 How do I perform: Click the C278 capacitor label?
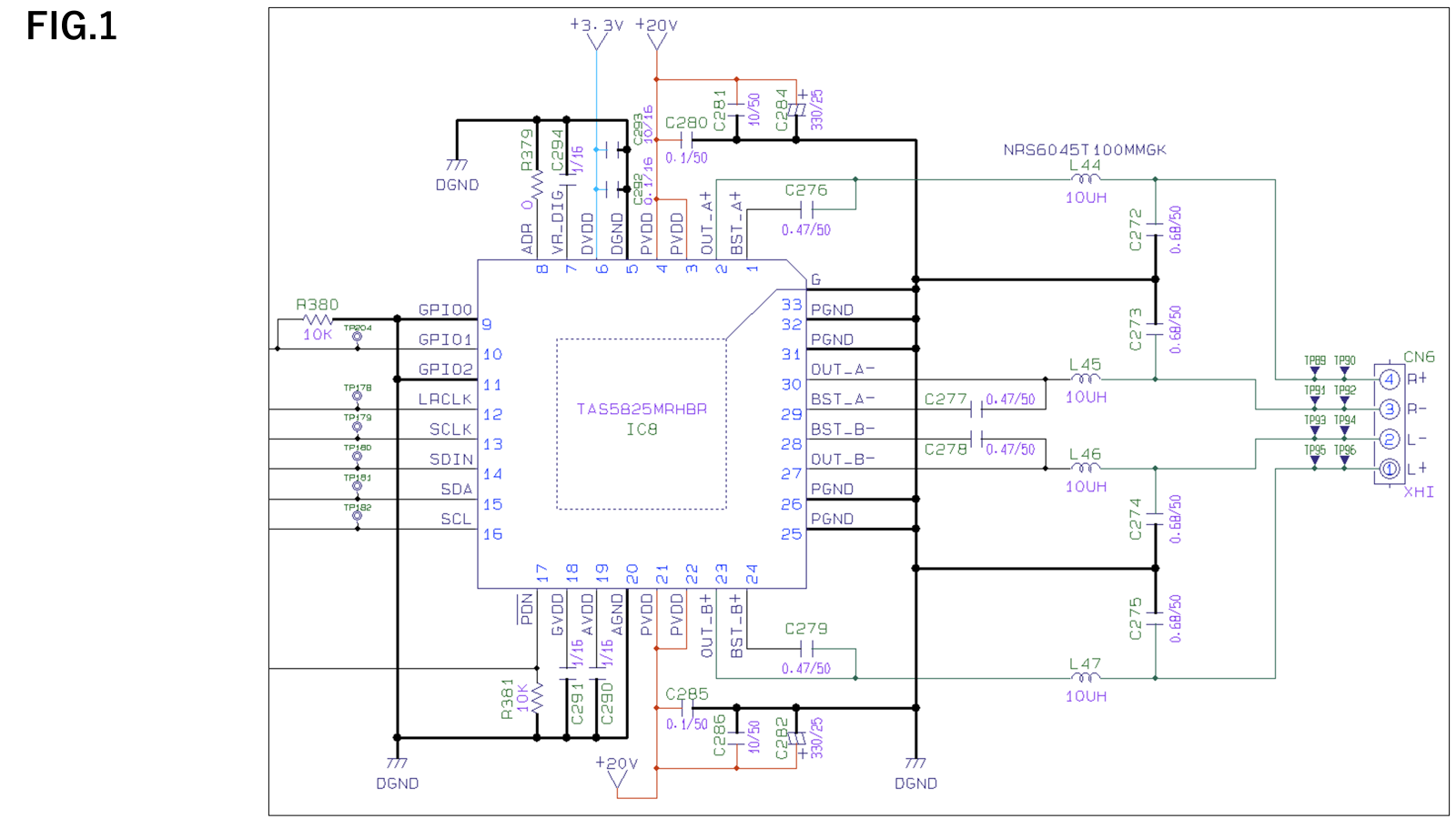coord(945,450)
